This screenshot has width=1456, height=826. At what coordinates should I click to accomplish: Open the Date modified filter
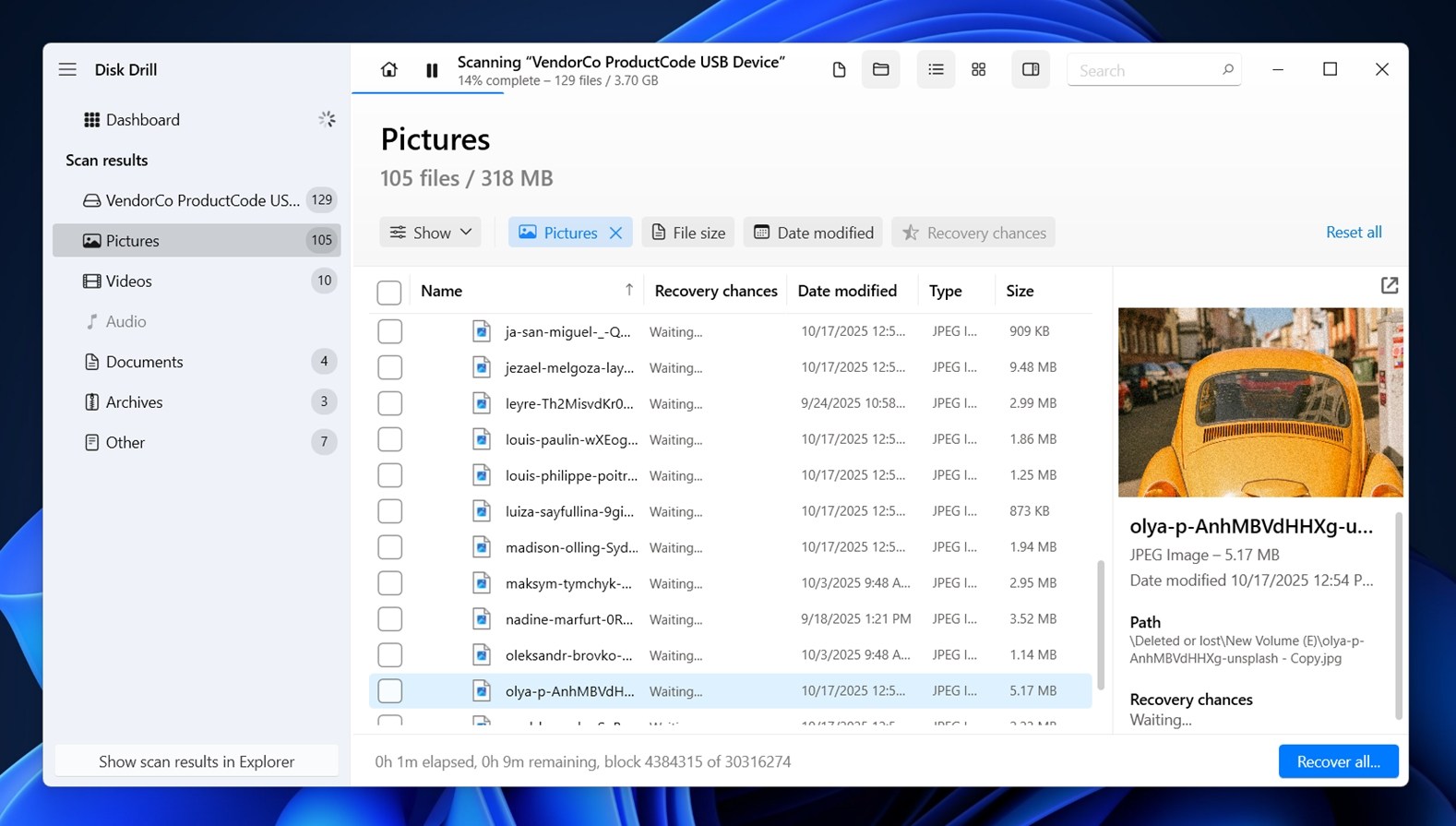(x=814, y=233)
